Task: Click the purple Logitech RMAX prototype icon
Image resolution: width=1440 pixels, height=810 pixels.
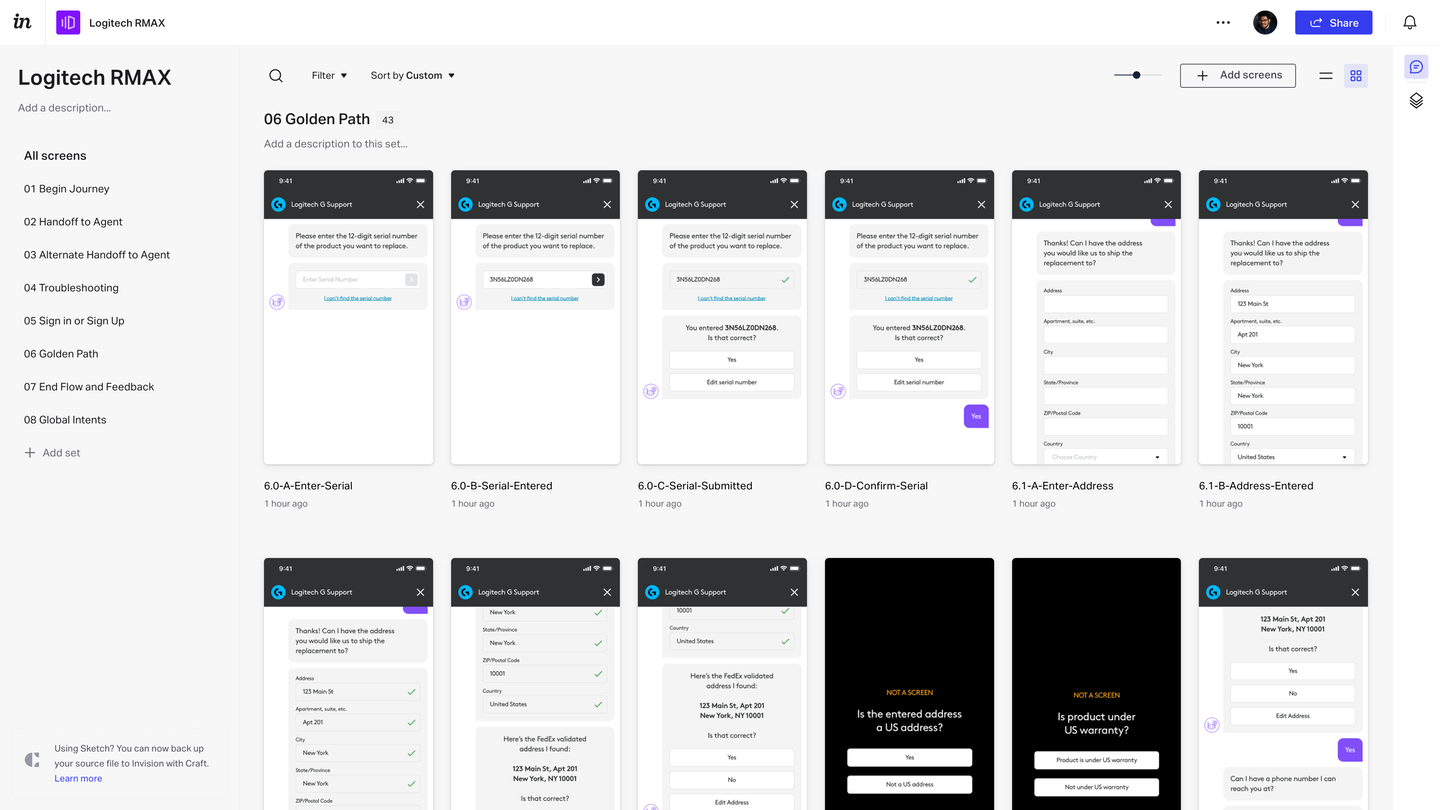Action: [x=68, y=22]
